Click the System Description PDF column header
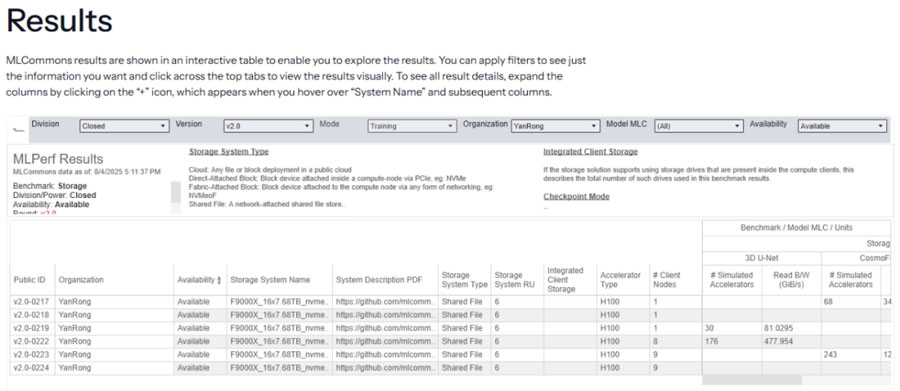The image size is (900, 391). [379, 280]
